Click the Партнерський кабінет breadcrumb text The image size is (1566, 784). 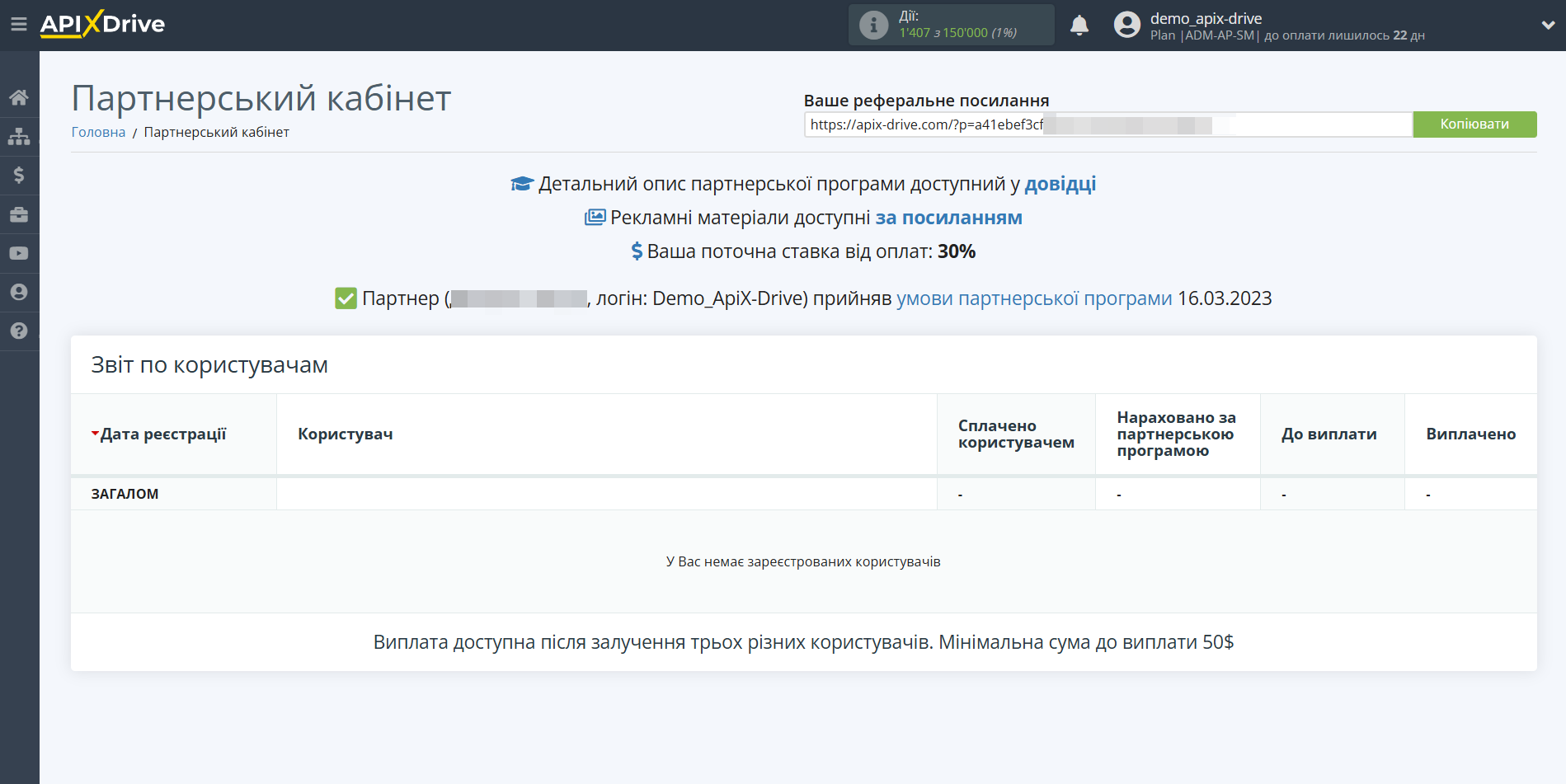point(216,132)
